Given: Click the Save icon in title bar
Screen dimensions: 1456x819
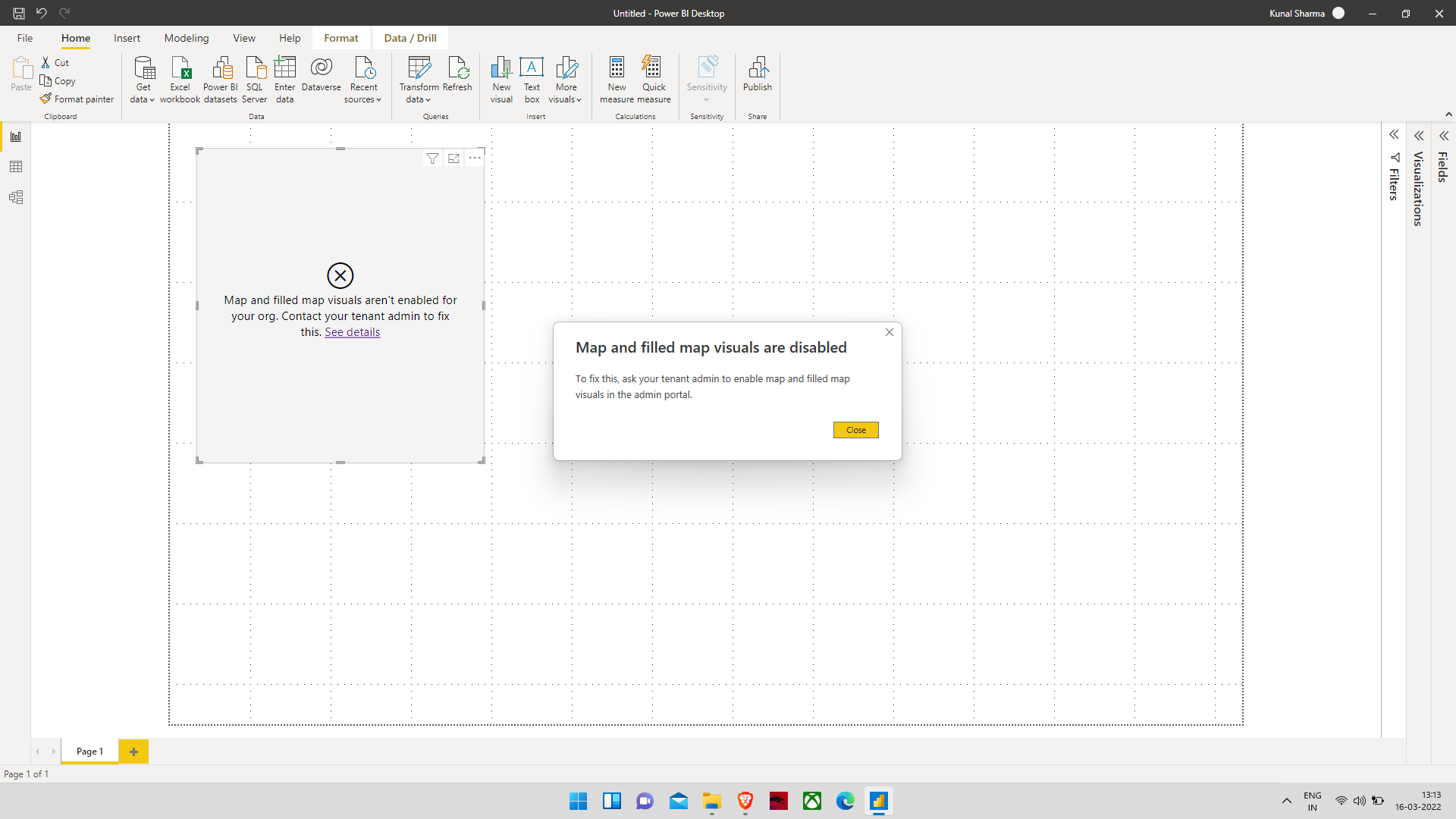Looking at the screenshot, I should [19, 13].
